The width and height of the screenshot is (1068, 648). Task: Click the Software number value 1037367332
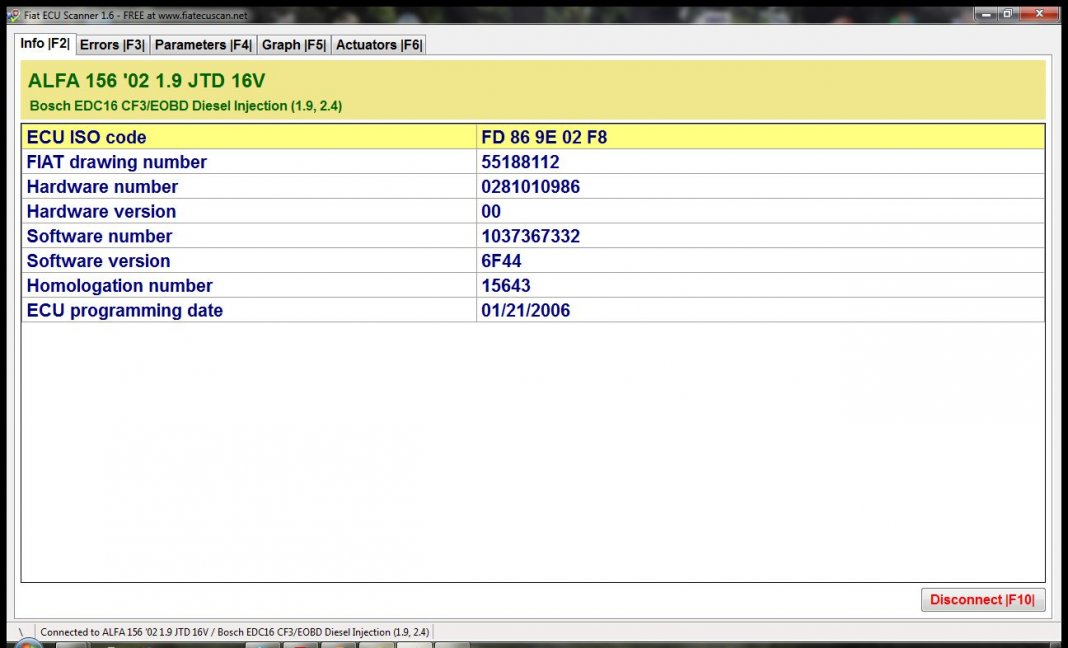tap(530, 236)
